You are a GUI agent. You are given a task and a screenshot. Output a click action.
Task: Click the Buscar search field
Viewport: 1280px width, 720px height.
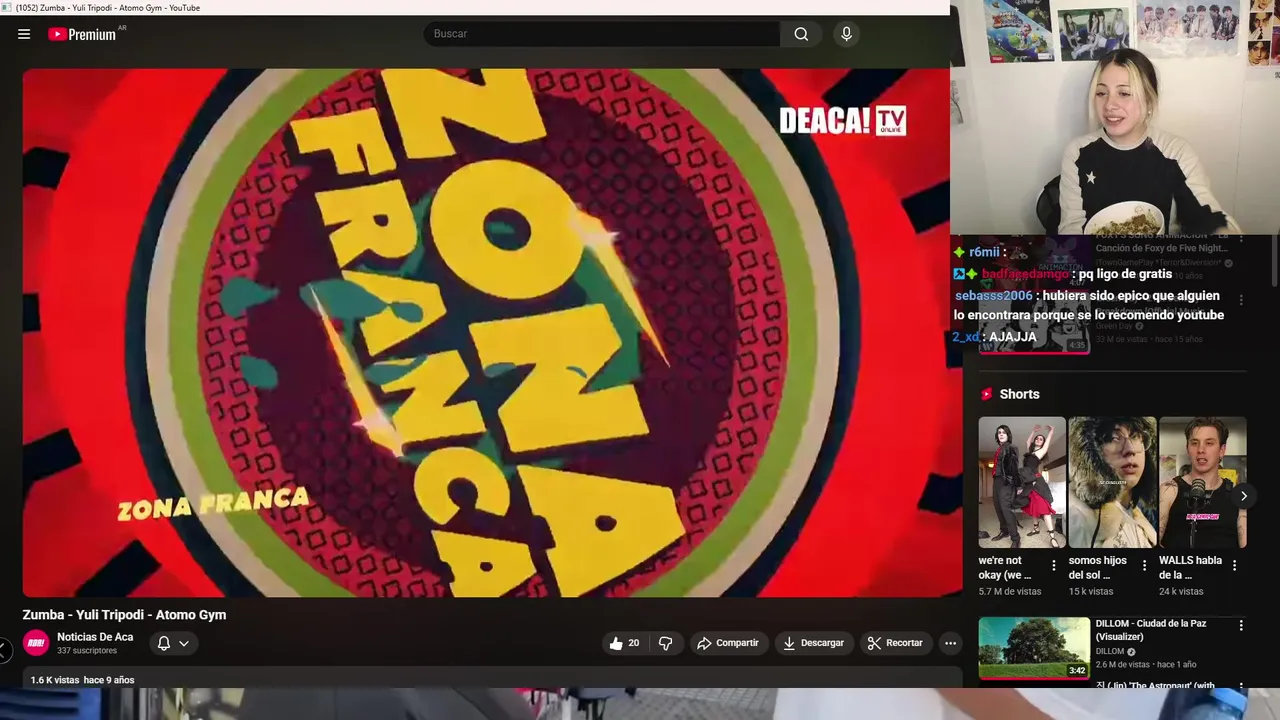pos(602,34)
